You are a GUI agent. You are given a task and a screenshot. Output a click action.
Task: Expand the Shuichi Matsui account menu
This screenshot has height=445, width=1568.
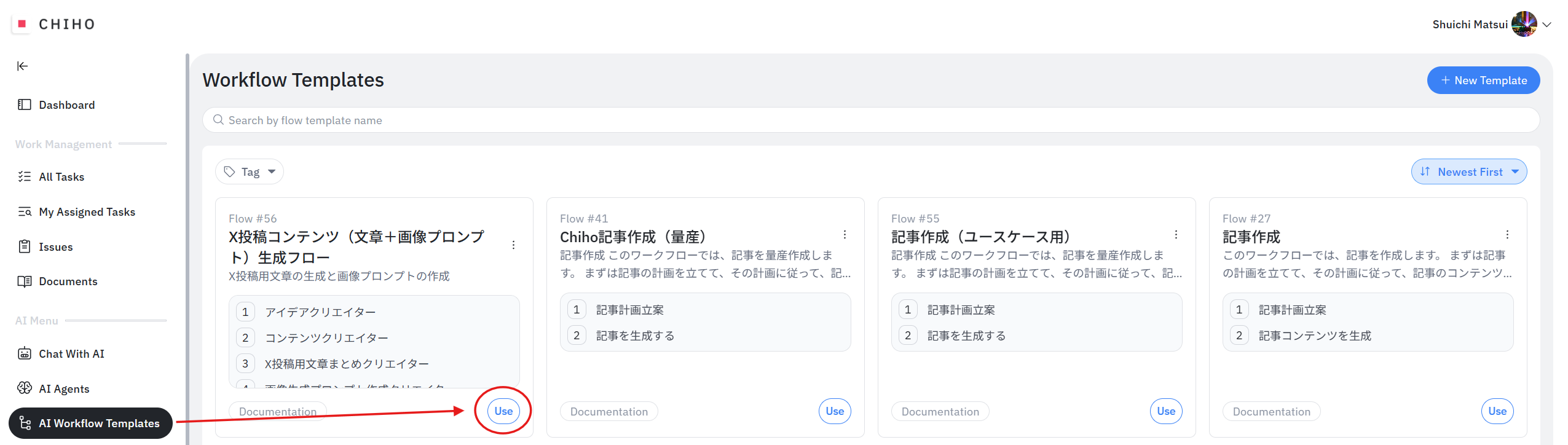tap(1546, 25)
